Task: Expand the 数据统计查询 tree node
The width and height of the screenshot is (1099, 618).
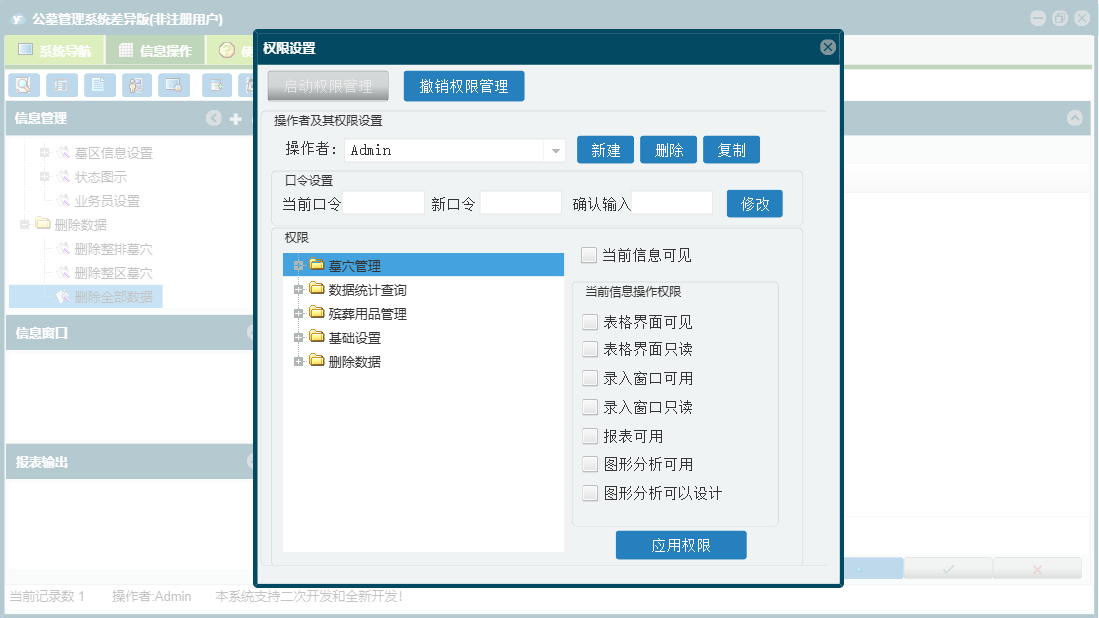Action: [299, 289]
